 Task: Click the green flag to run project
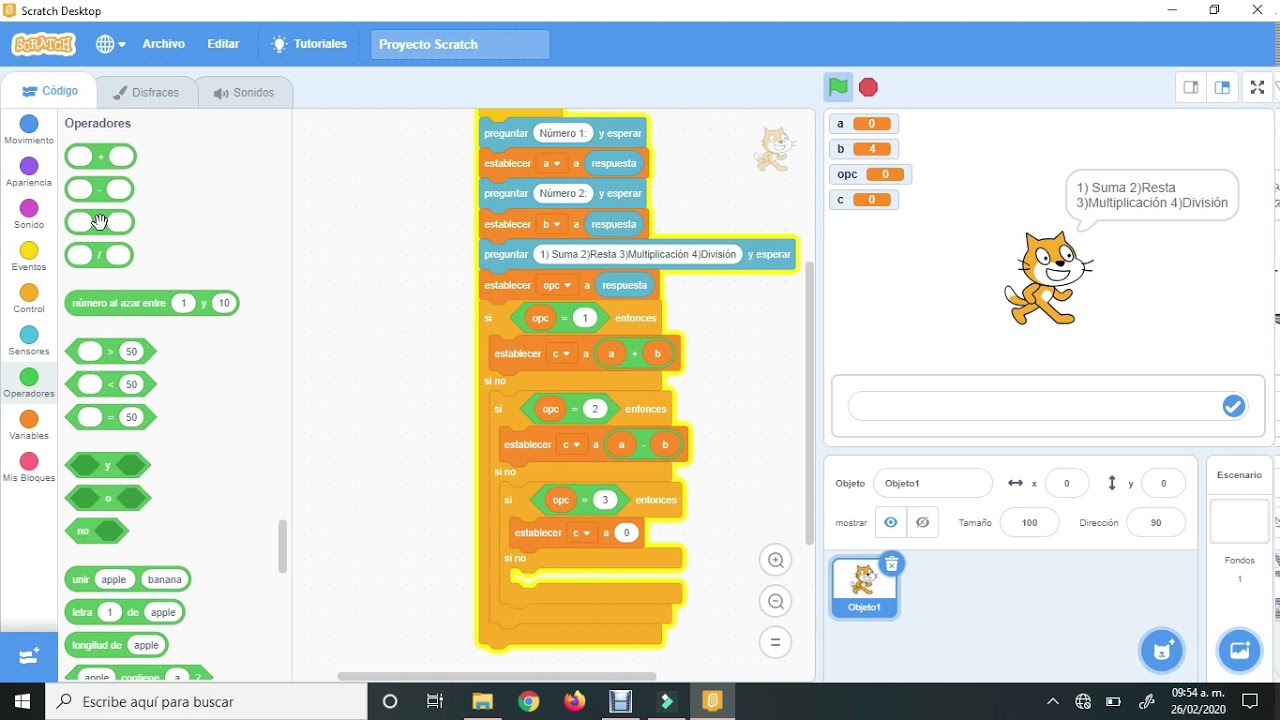[838, 87]
